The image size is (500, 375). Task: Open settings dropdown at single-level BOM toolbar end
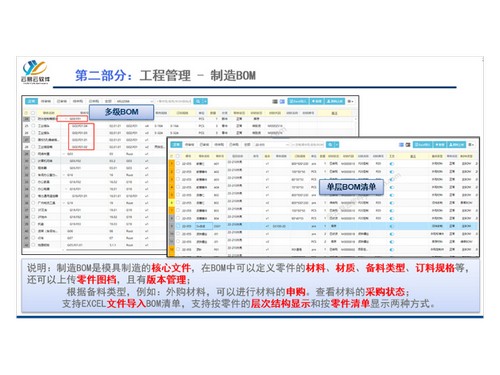471,145
